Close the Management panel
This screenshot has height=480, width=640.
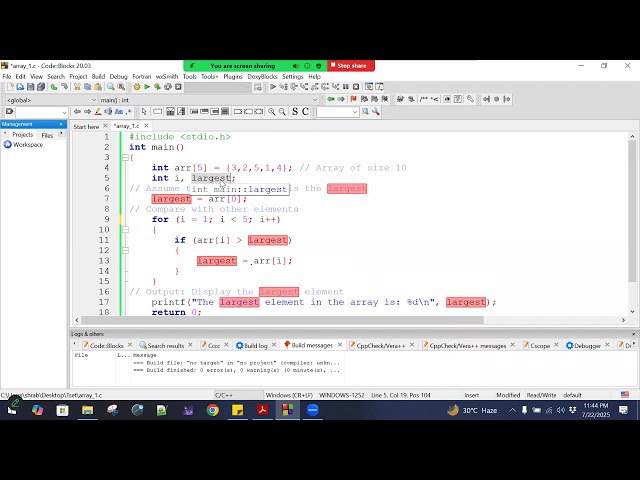pyautogui.click(x=61, y=124)
